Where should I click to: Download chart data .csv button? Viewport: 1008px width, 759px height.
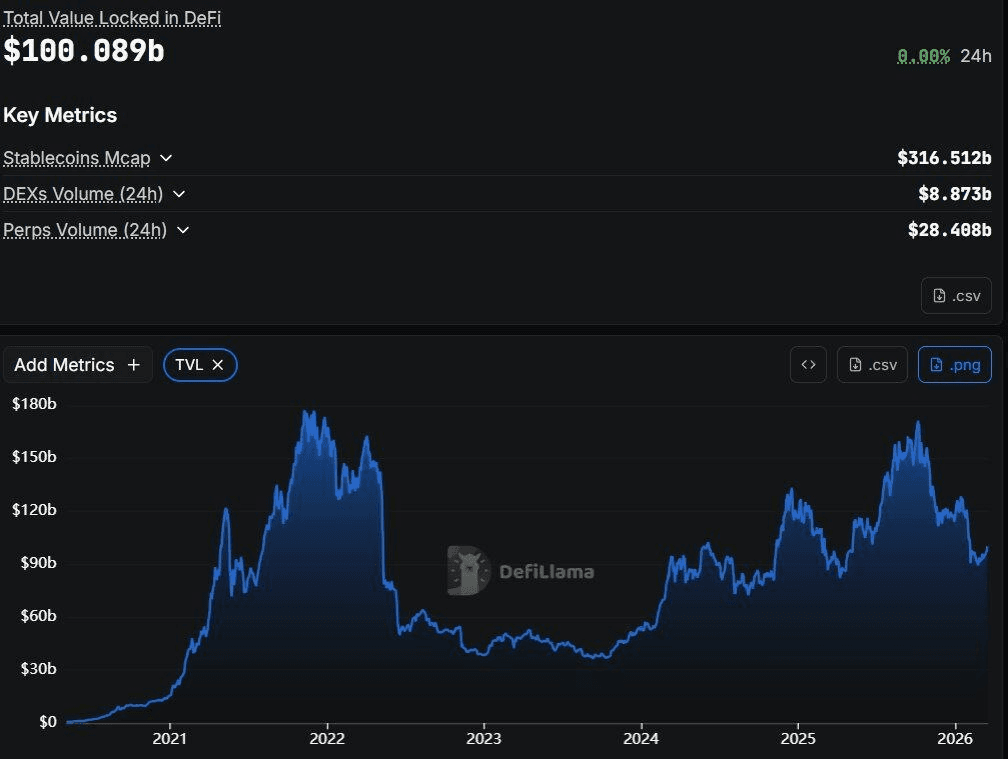873,365
